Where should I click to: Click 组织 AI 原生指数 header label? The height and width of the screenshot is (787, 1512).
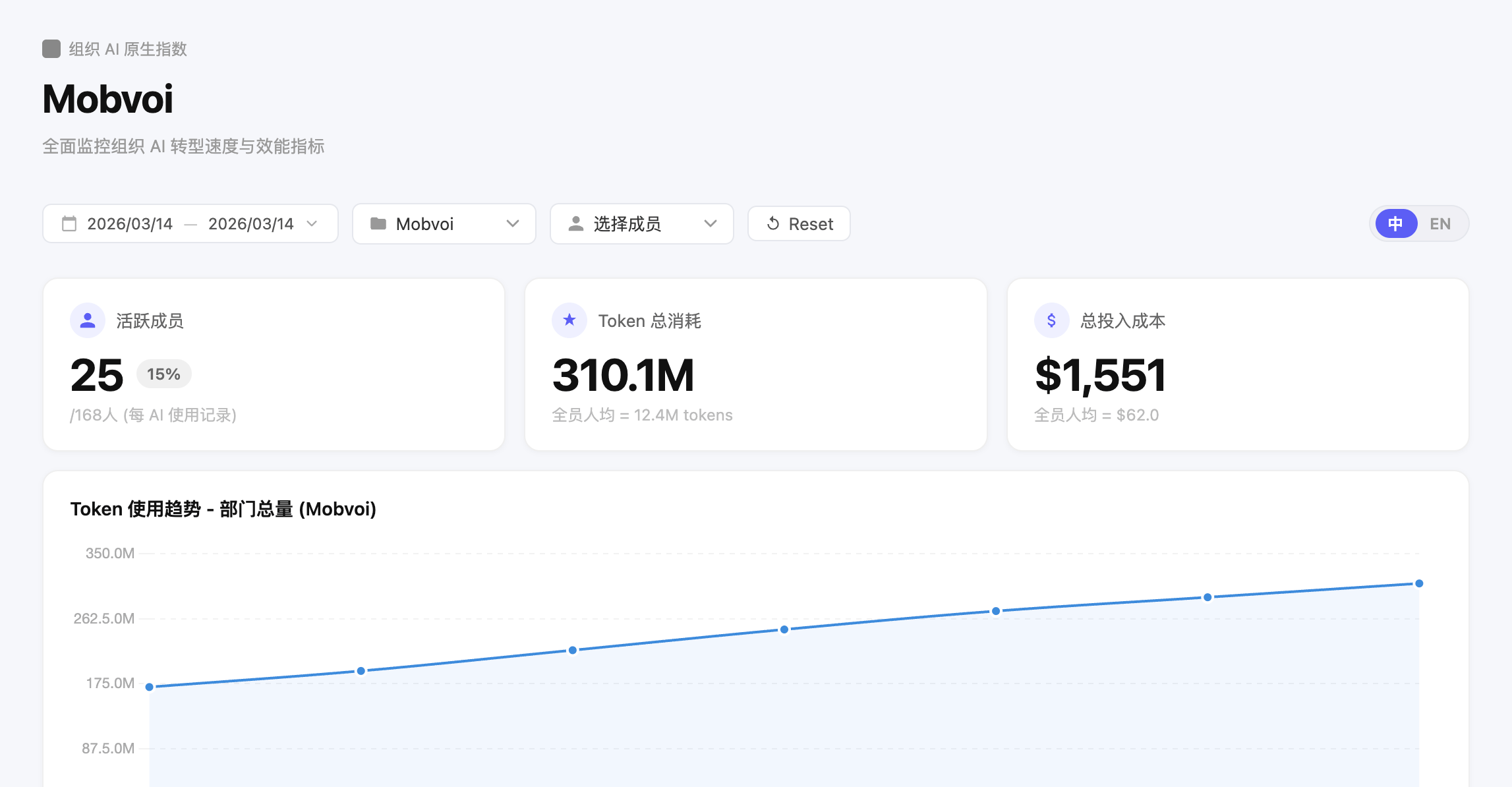click(x=128, y=49)
